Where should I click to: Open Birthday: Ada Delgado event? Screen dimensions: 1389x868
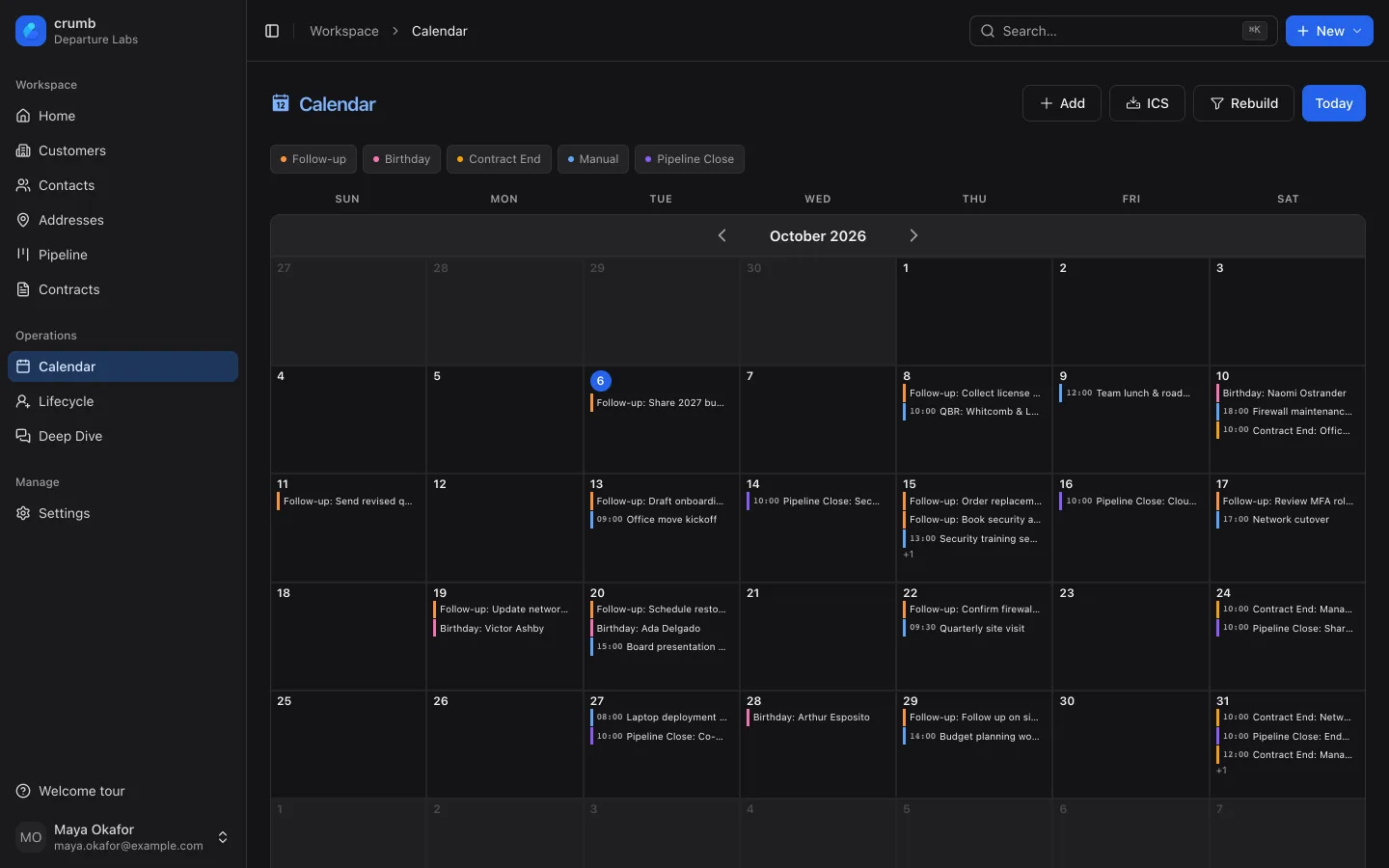coord(661,629)
